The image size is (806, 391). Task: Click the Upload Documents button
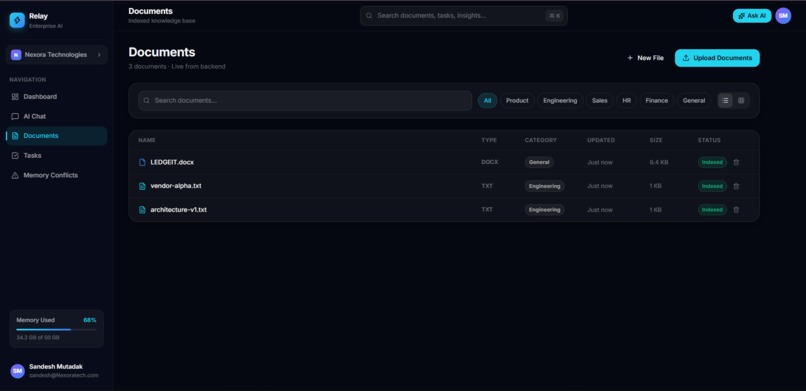coord(717,58)
